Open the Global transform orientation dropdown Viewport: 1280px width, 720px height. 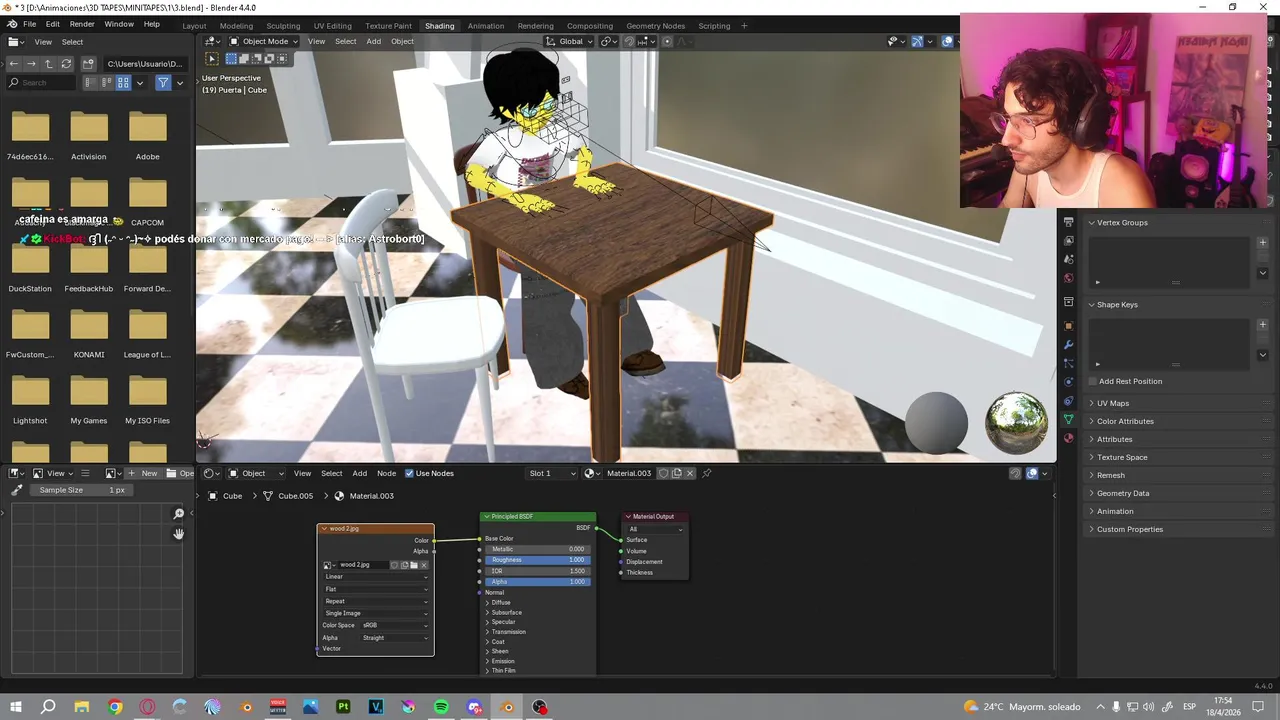click(x=570, y=41)
